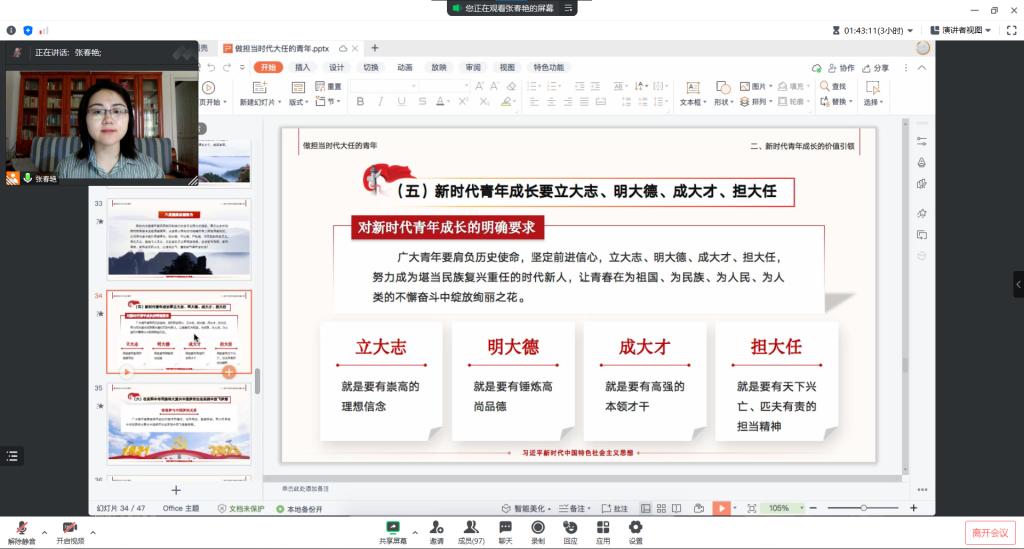Click the Leave Meeting (离开会议) button

coord(989,532)
